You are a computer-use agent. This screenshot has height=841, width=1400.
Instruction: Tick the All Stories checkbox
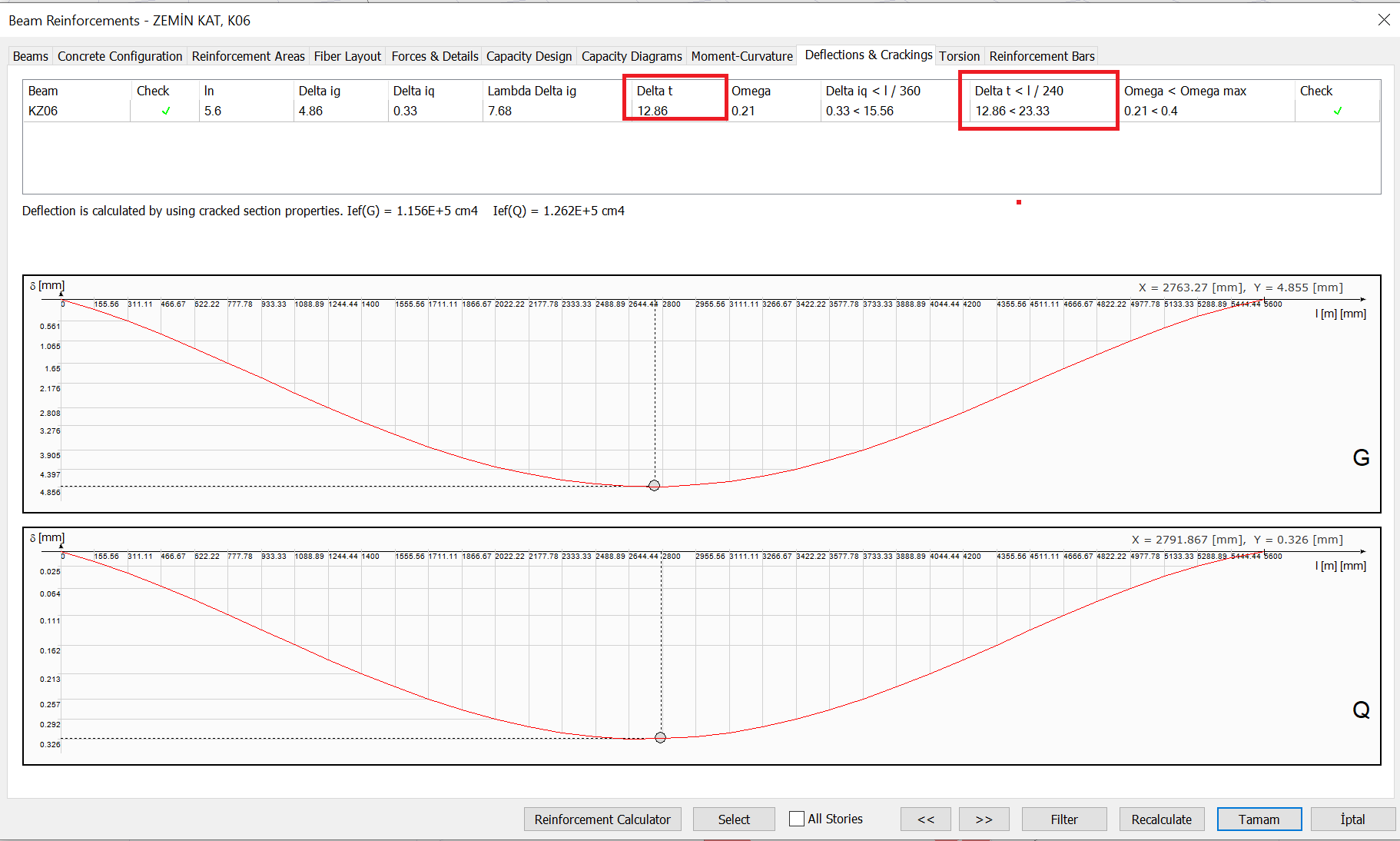[797, 819]
